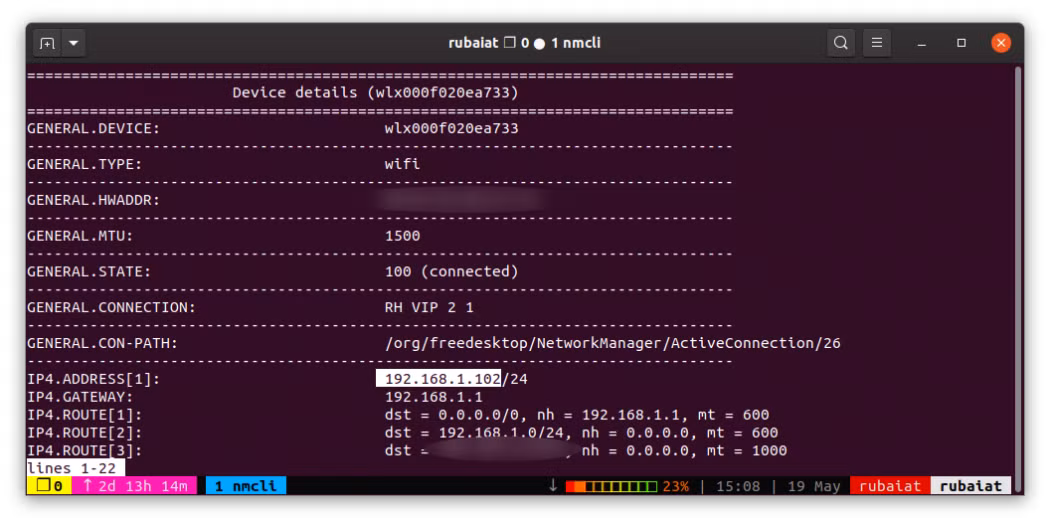Screen dimensions: 1050x524
Task: Click the yellow session index '0' segment
Action: click(49, 486)
